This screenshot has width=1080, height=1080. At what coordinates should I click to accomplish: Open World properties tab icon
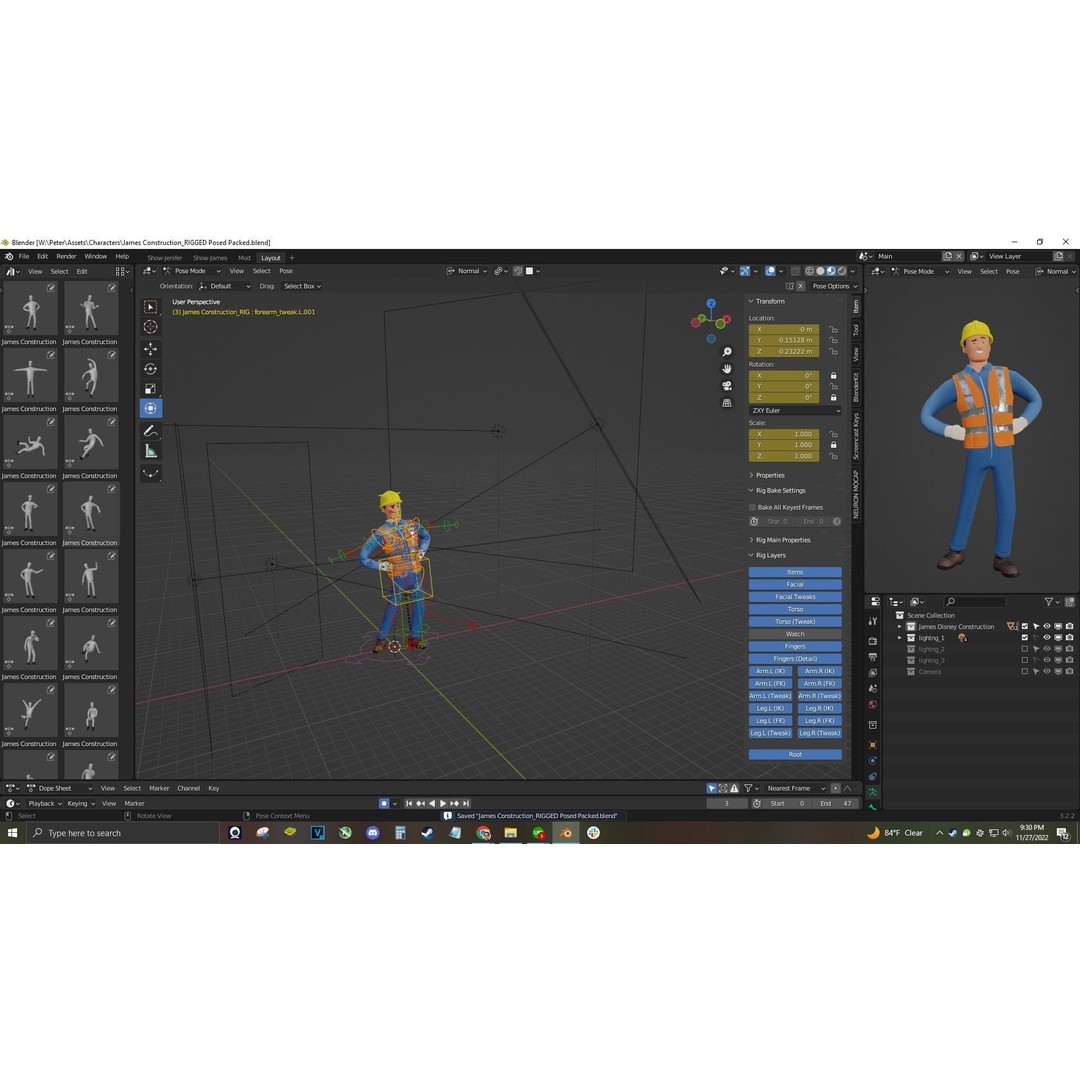[x=873, y=705]
